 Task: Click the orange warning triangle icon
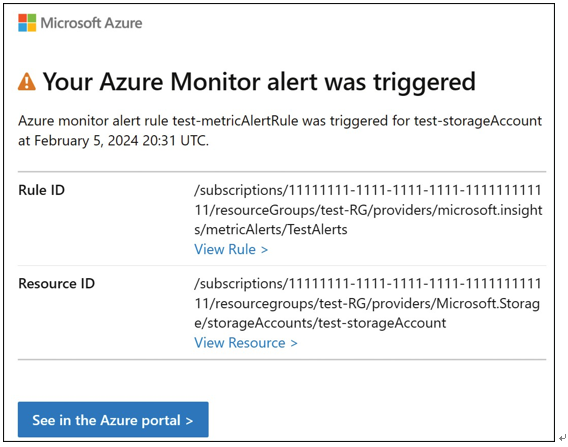tap(27, 82)
